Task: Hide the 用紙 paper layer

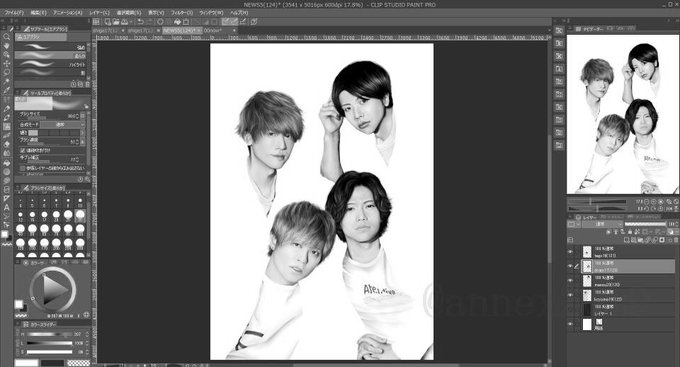Action: pos(570,324)
